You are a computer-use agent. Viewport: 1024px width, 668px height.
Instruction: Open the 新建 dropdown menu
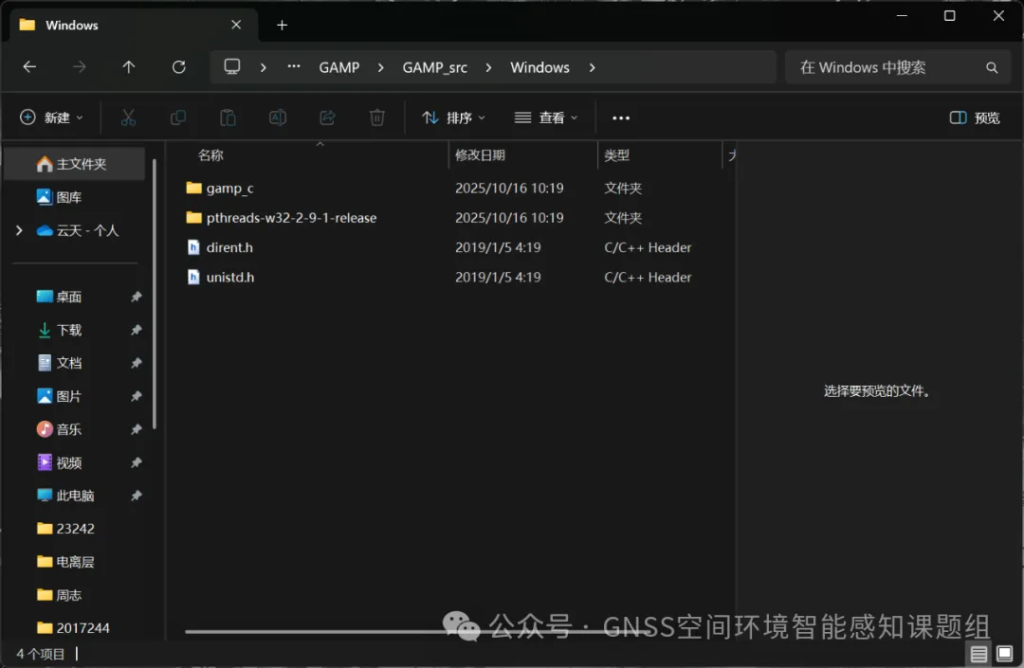click(x=52, y=118)
